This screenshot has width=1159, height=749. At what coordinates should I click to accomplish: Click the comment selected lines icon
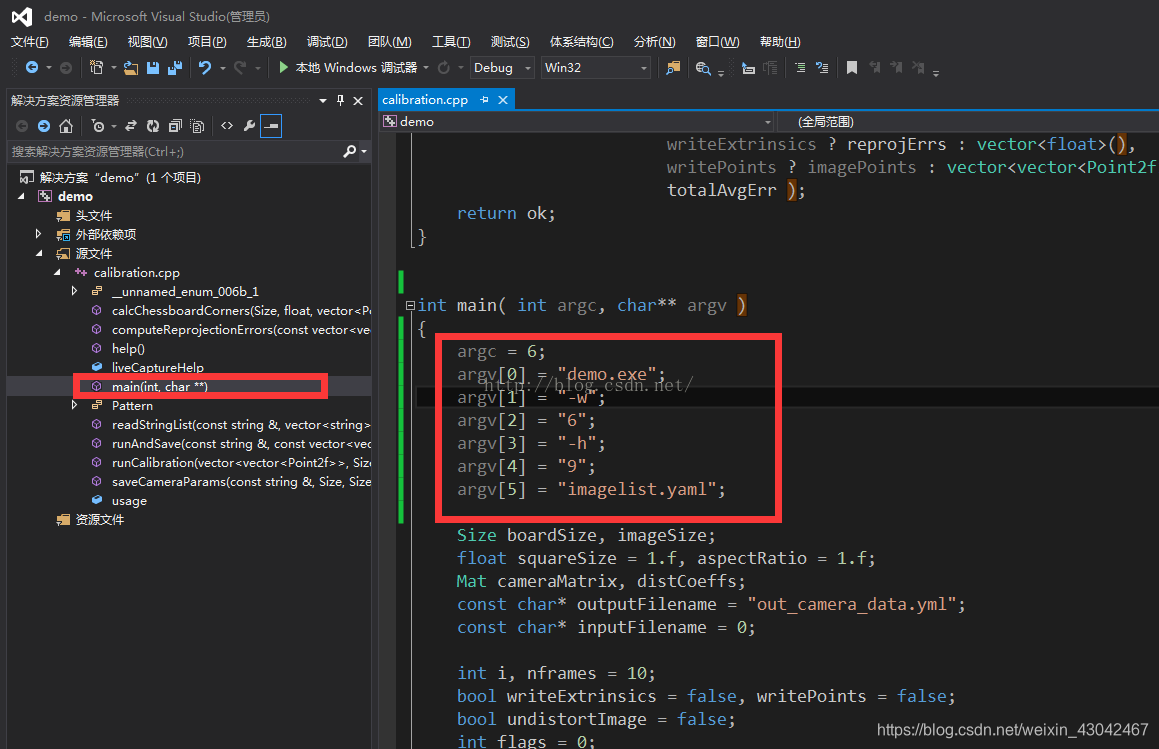(x=800, y=68)
